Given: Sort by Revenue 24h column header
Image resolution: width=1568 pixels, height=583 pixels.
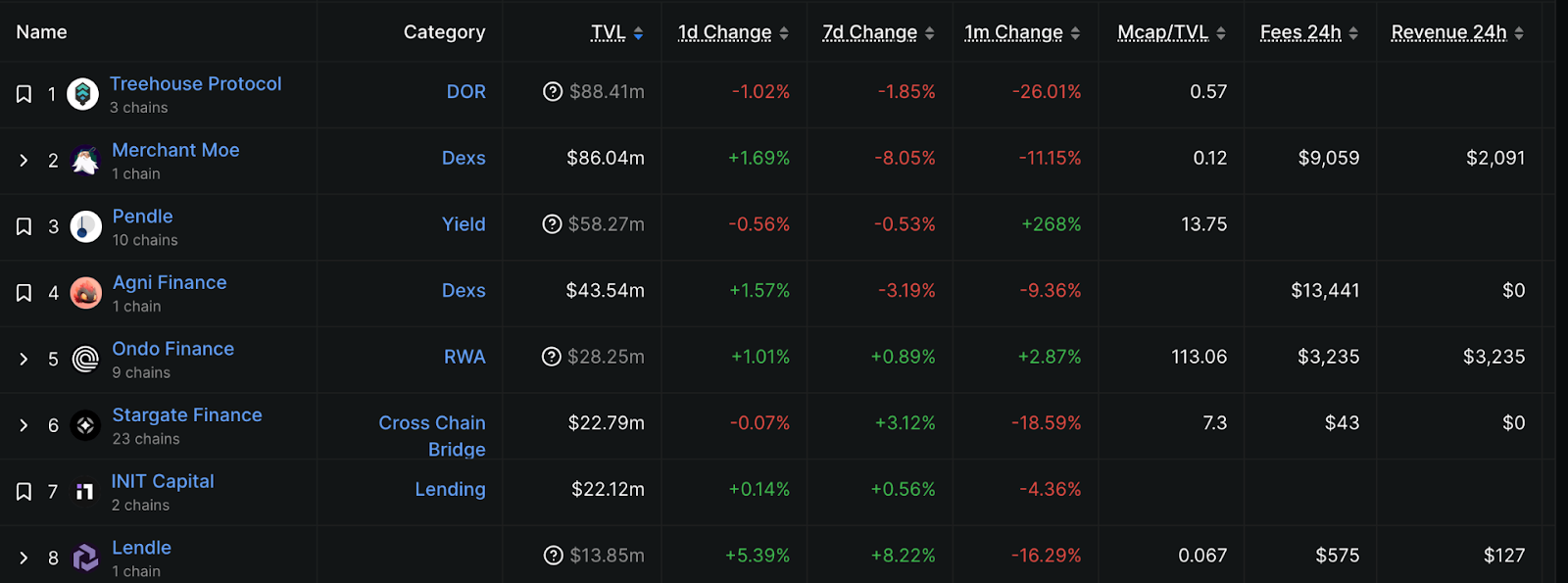Looking at the screenshot, I should [1457, 32].
